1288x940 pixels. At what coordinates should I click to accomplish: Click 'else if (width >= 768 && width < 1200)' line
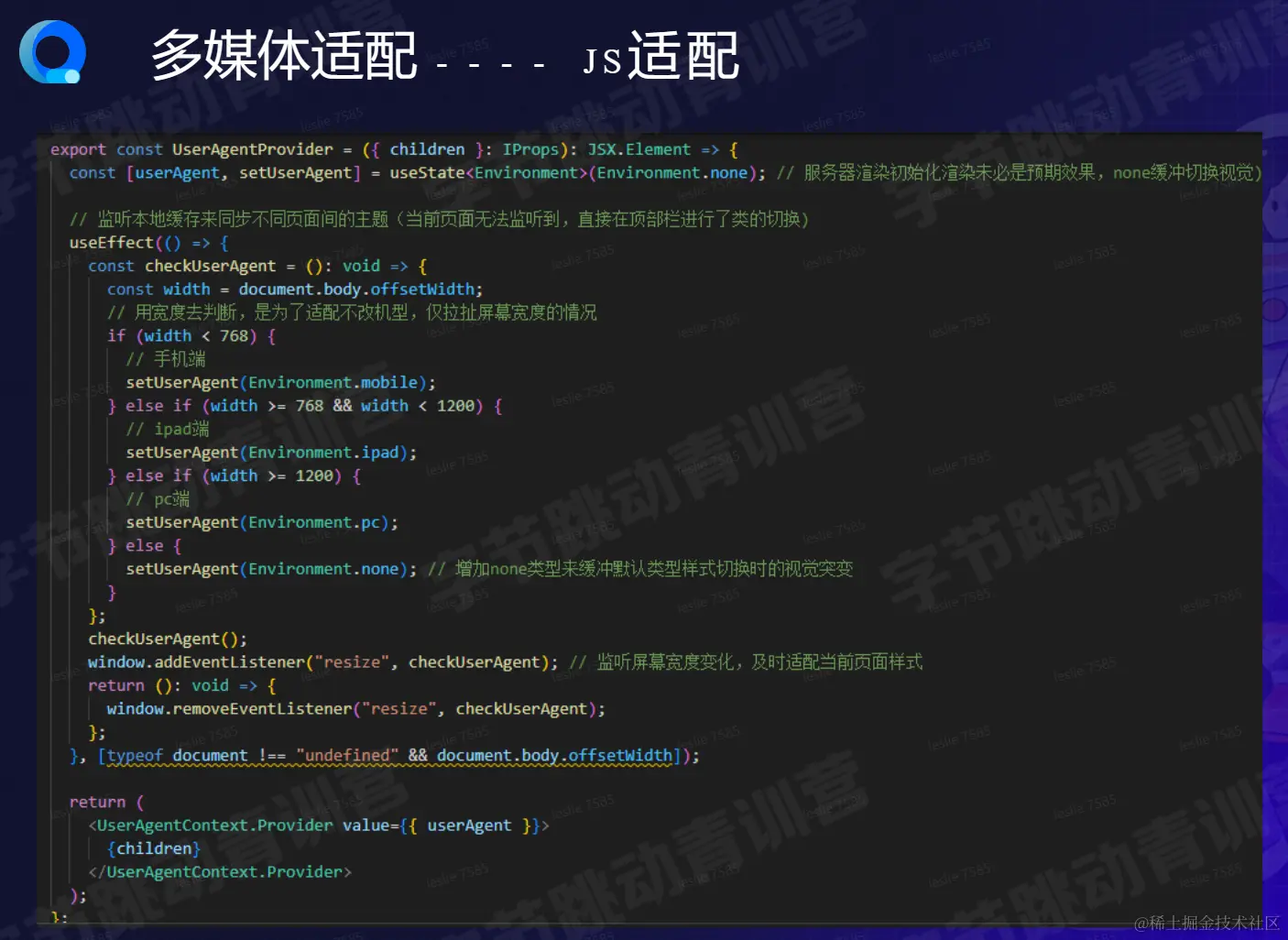click(x=304, y=406)
